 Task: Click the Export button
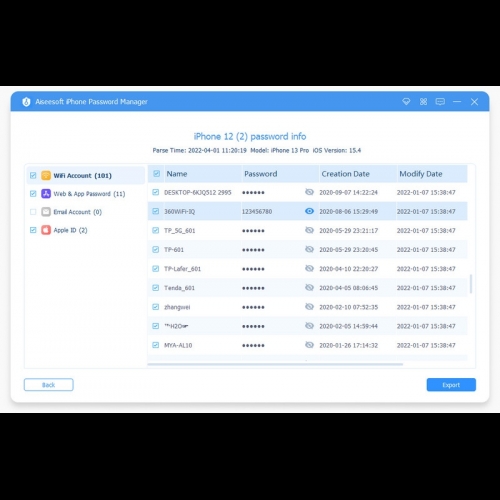pos(451,385)
